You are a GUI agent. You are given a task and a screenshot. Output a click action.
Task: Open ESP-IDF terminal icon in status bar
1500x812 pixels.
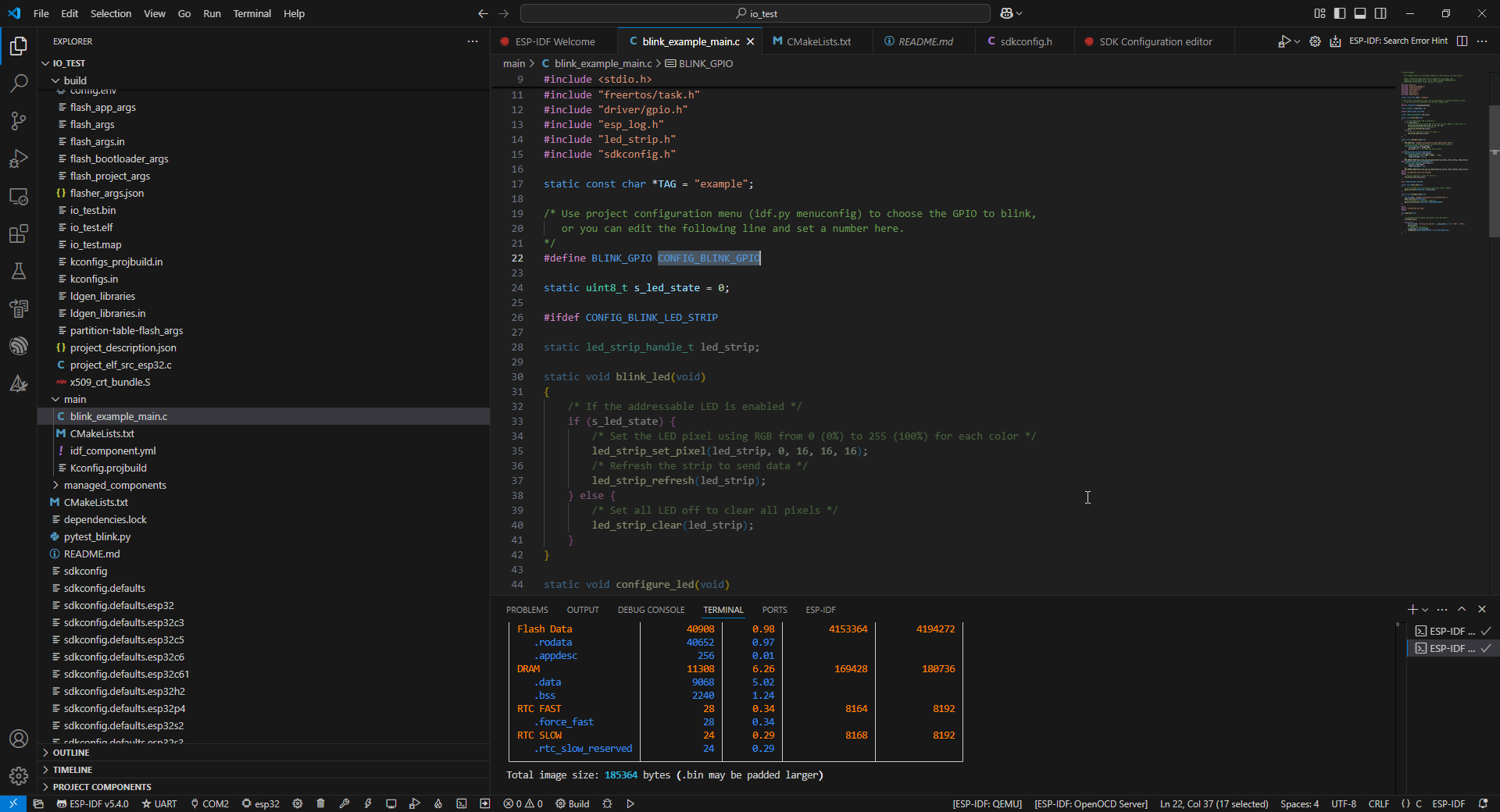pos(462,803)
